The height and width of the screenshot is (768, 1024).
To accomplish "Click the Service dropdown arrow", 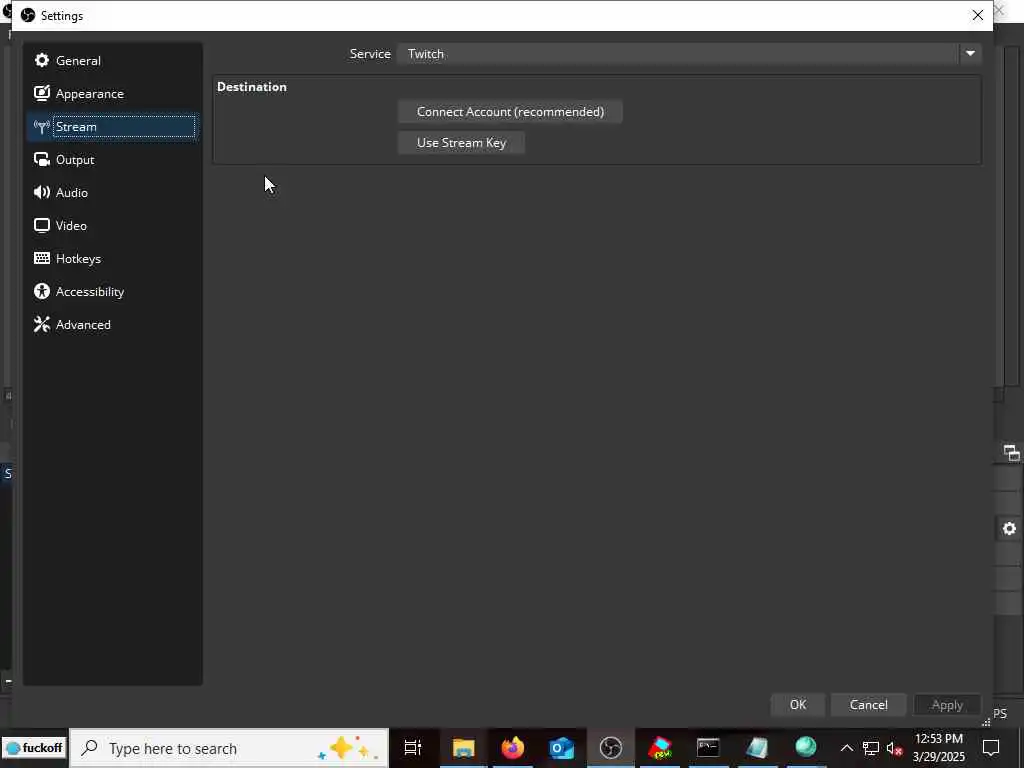I will pyautogui.click(x=970, y=54).
